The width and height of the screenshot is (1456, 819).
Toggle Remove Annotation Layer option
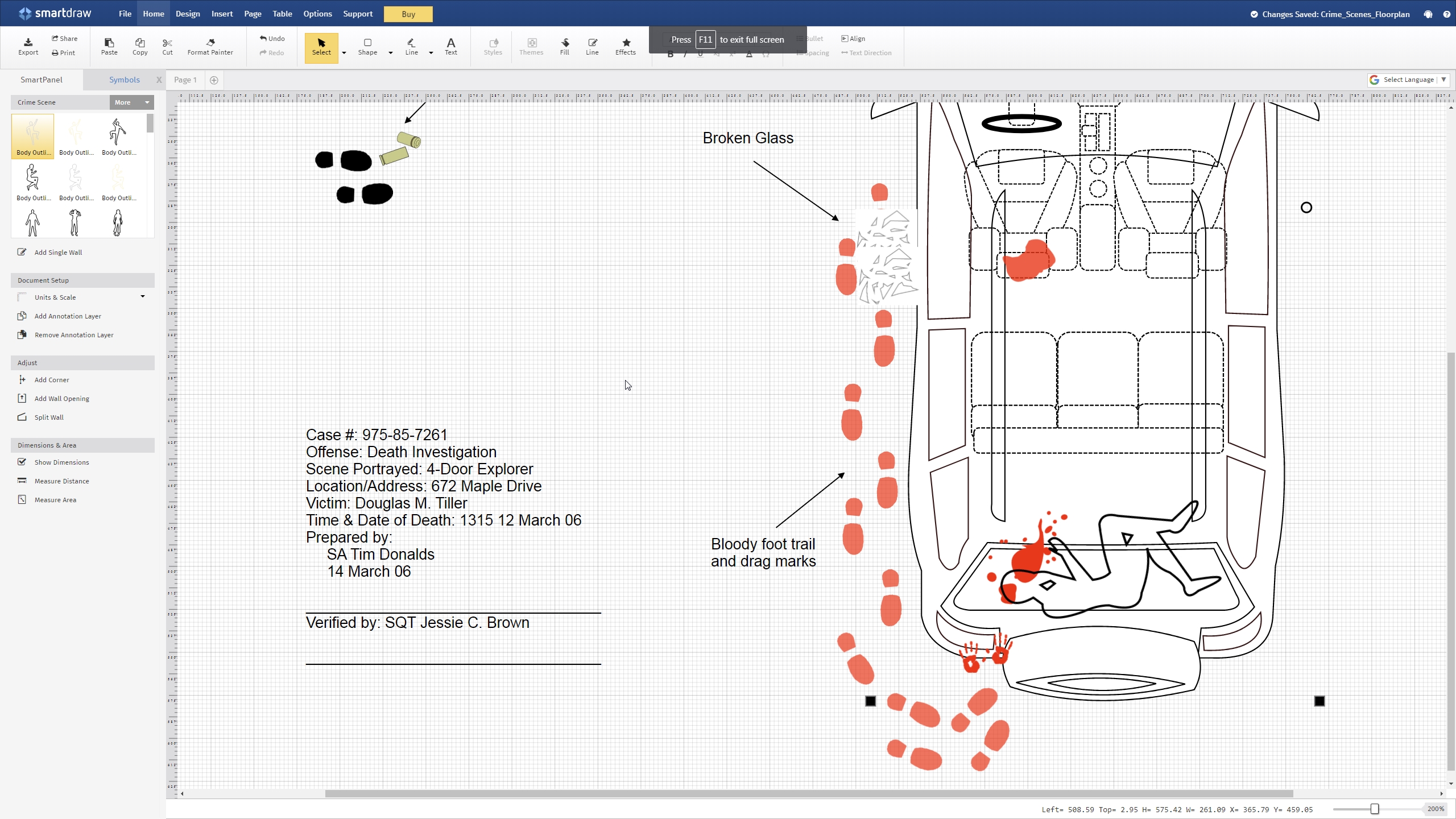coord(74,335)
